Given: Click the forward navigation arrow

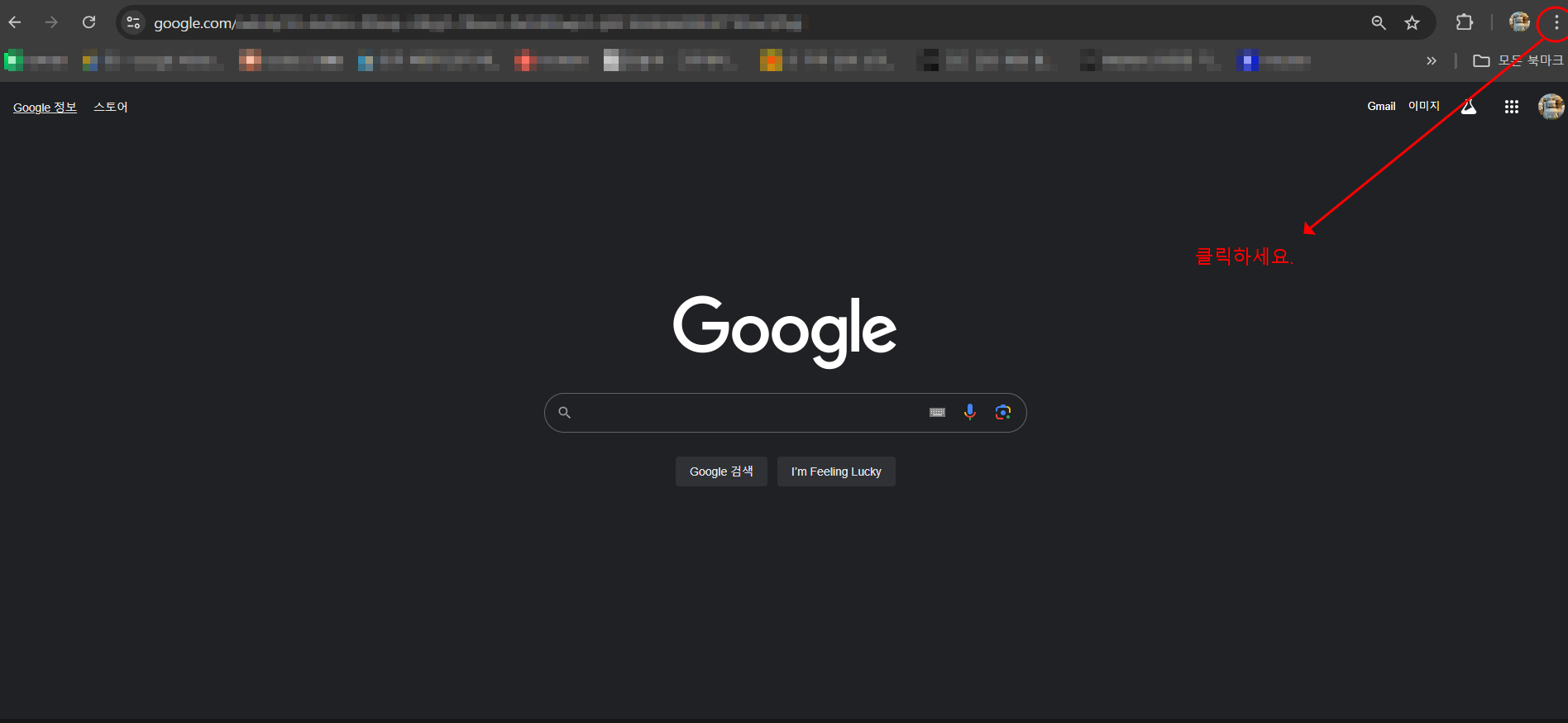Looking at the screenshot, I should (x=51, y=22).
